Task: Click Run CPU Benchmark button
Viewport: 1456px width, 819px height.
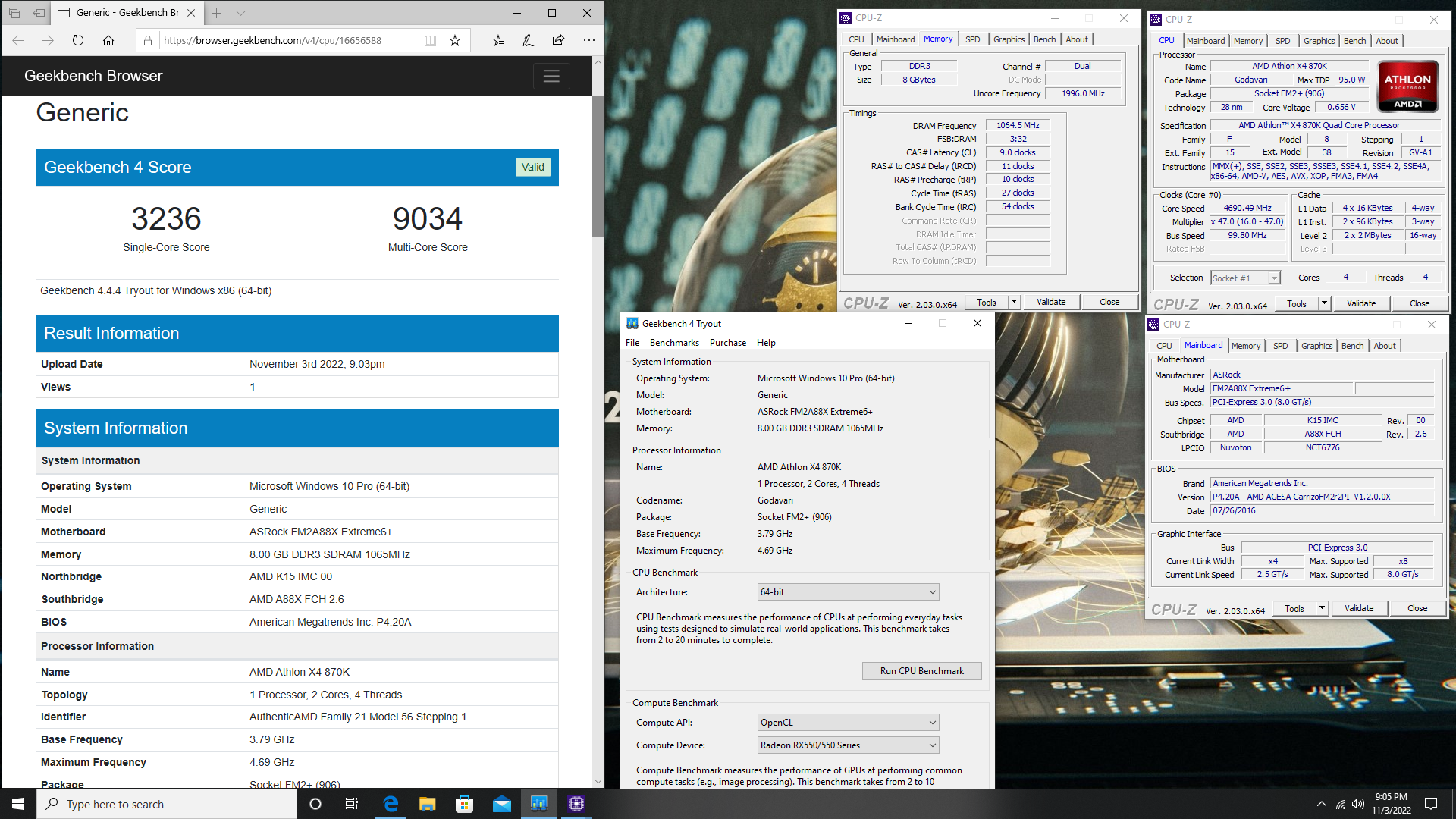Action: pyautogui.click(x=921, y=671)
